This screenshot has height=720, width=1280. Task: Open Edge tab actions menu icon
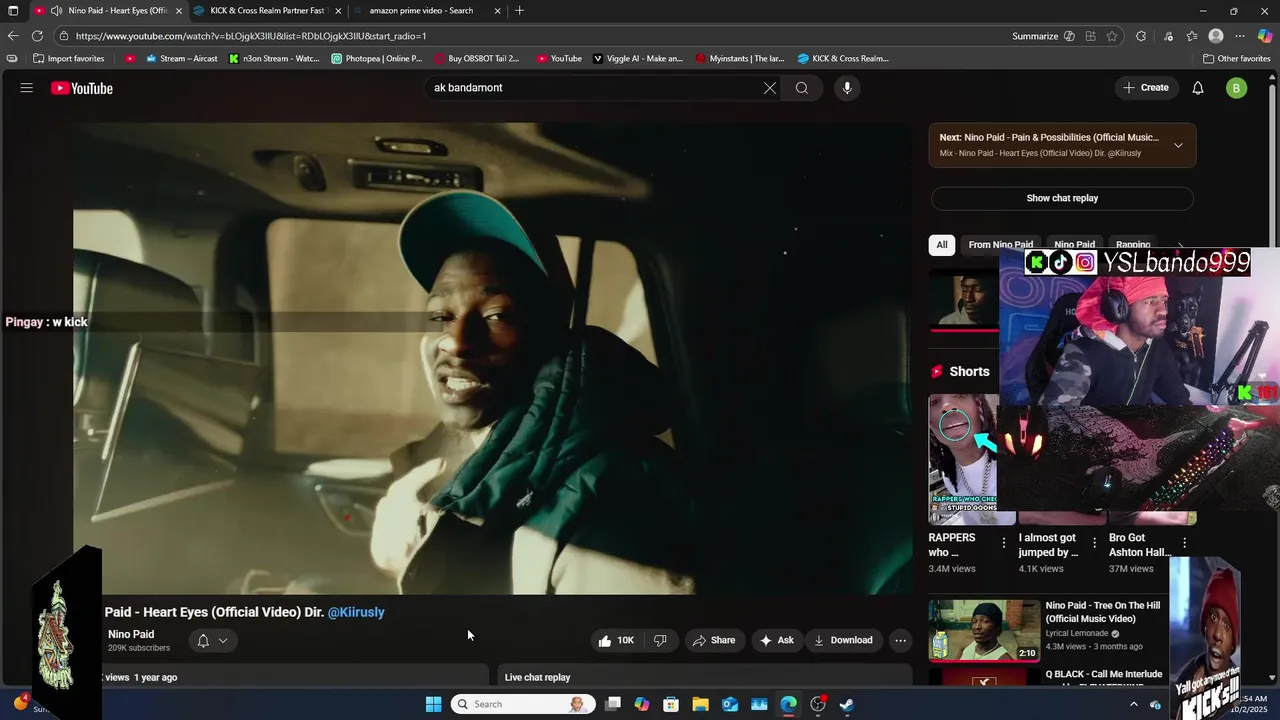13,11
